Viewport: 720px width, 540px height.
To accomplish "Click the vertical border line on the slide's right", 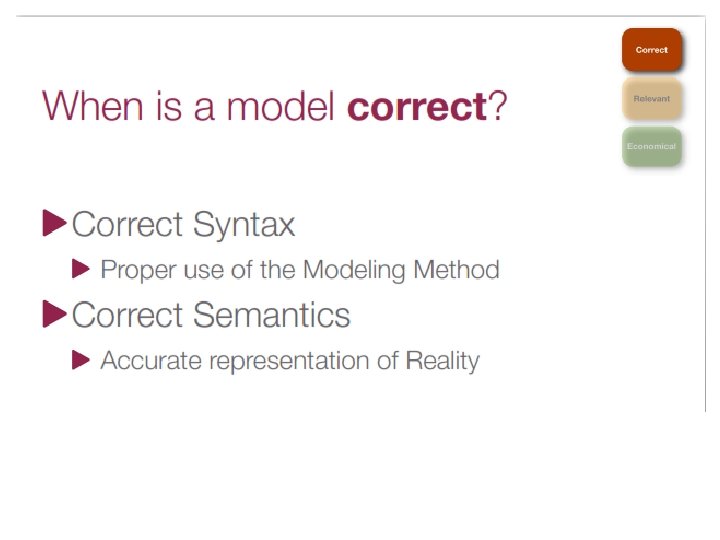I will click(705, 214).
